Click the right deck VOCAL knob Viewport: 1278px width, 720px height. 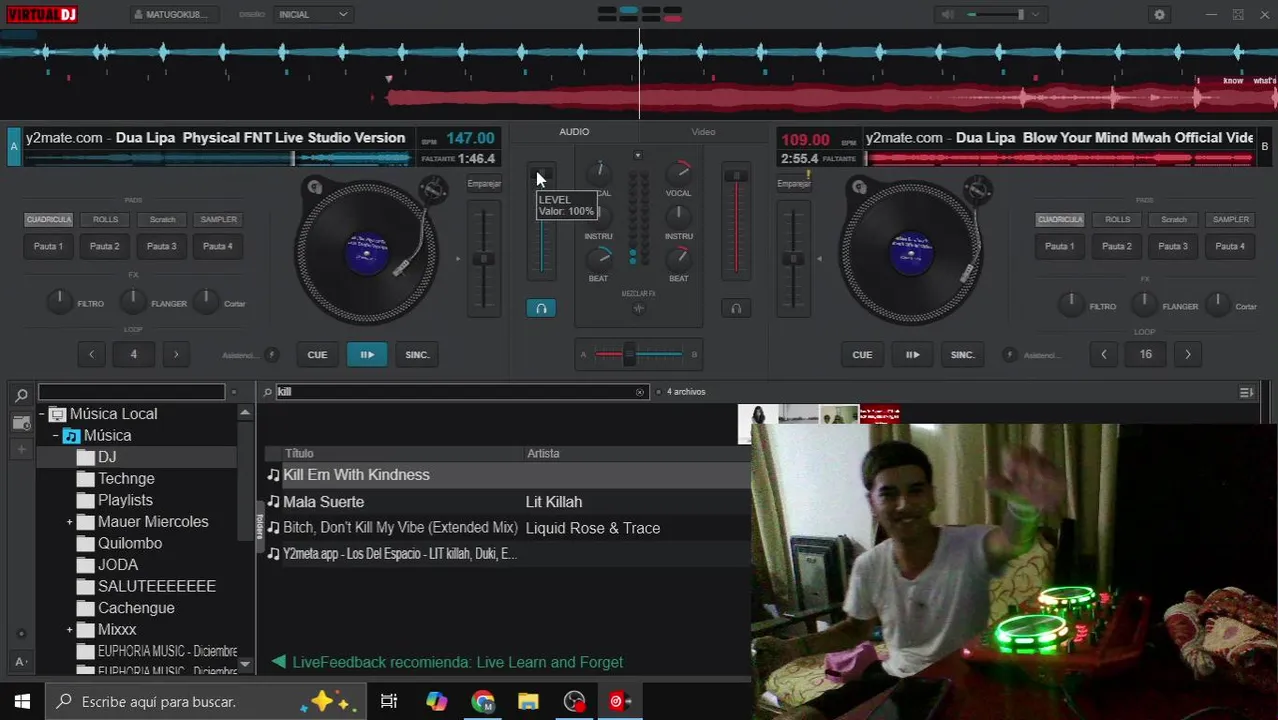678,172
